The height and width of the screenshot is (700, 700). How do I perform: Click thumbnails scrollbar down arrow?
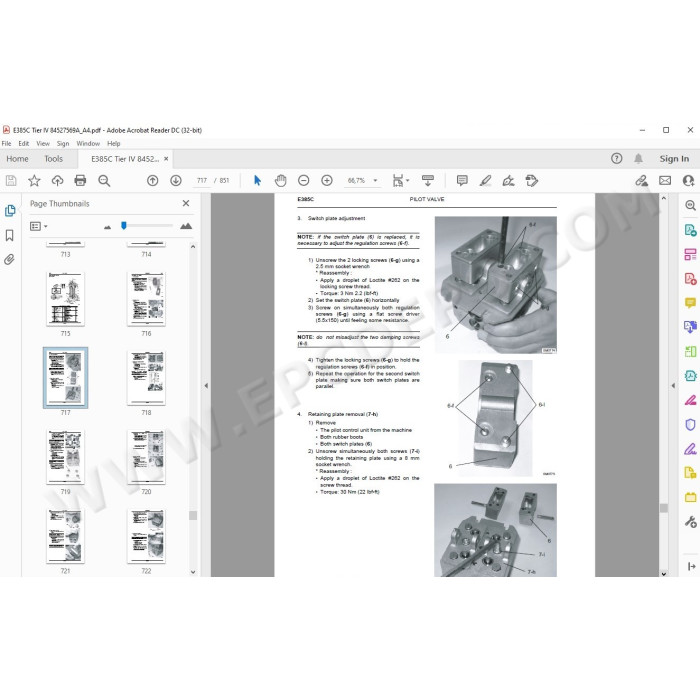click(193, 571)
